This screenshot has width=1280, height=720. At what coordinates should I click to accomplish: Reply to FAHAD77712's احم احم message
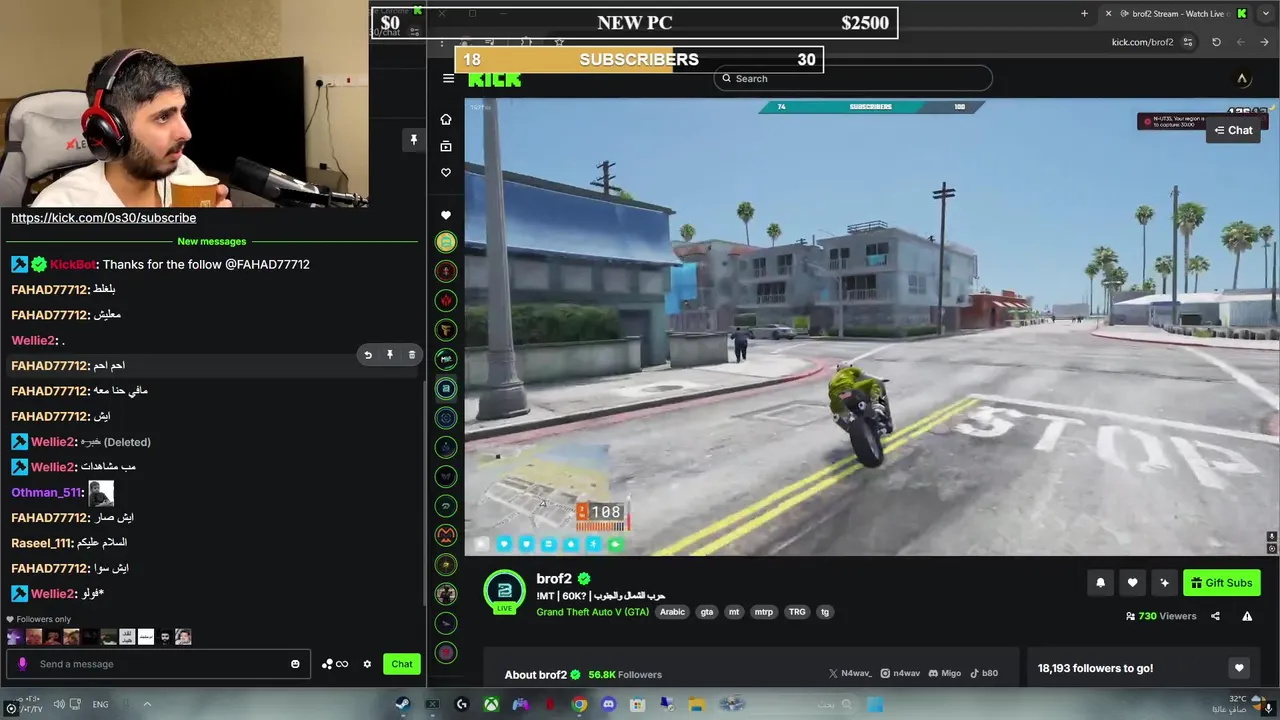[368, 355]
